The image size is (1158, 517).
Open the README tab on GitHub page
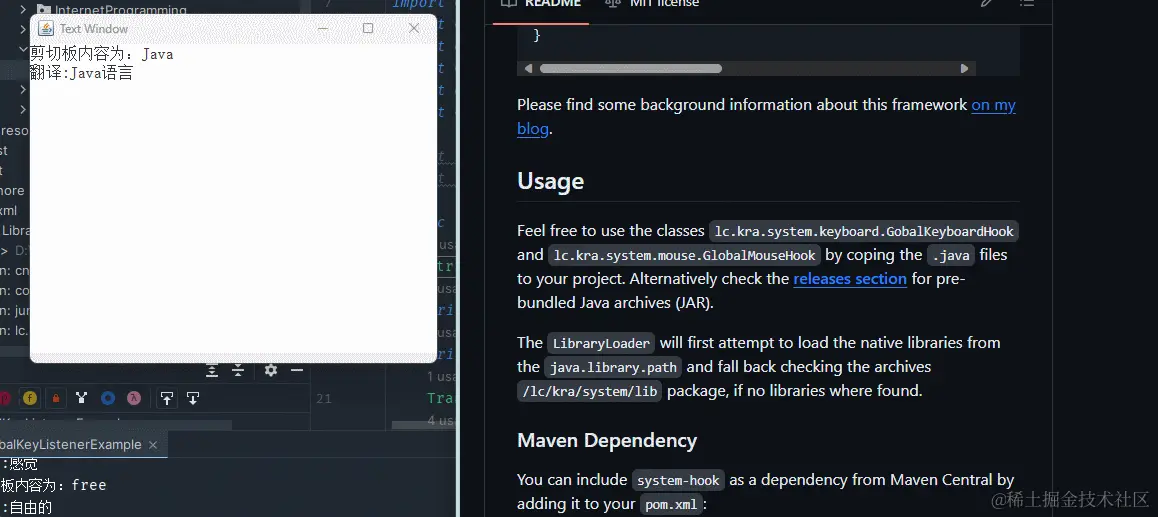[x=541, y=4]
